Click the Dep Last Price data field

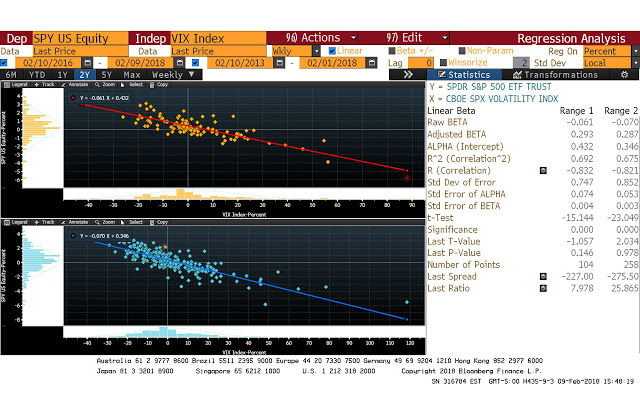pos(80,51)
